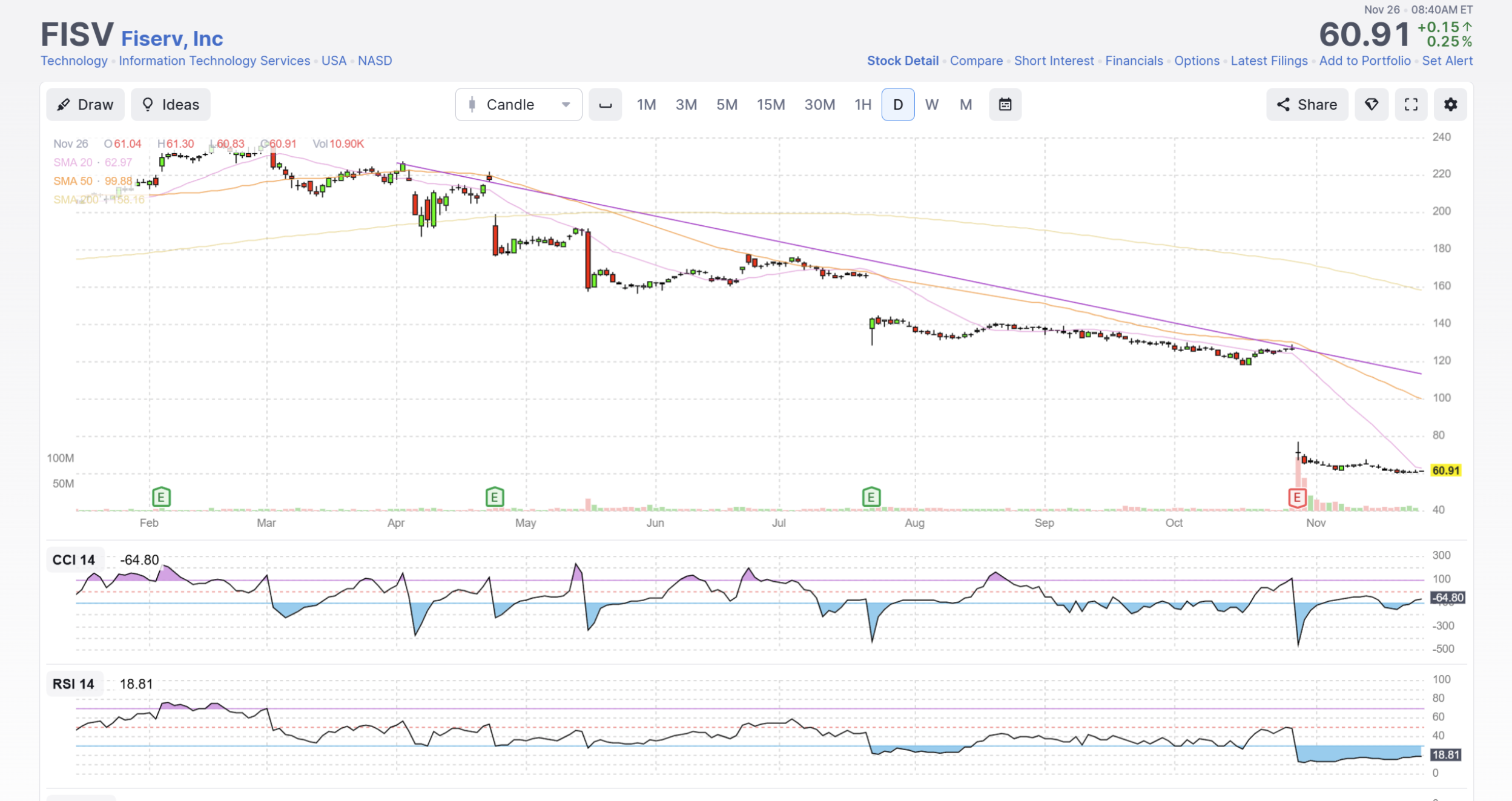The height and width of the screenshot is (801, 1512).
Task: Select the 15M interval
Action: pos(770,105)
